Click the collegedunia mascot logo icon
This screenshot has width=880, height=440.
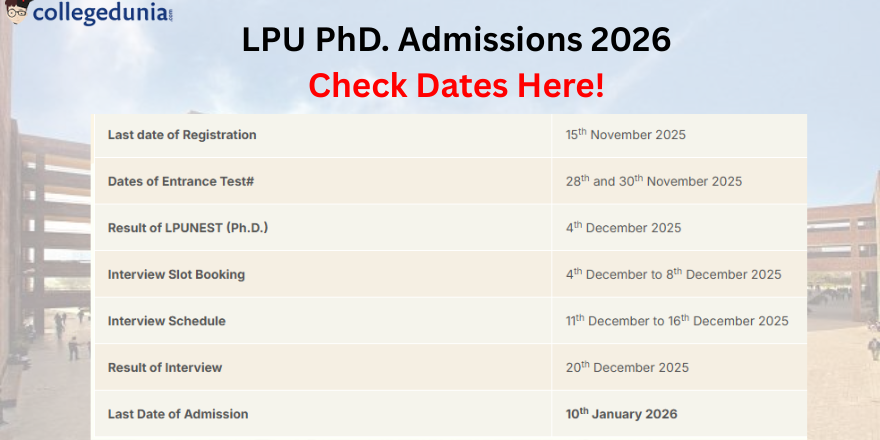coord(17,11)
